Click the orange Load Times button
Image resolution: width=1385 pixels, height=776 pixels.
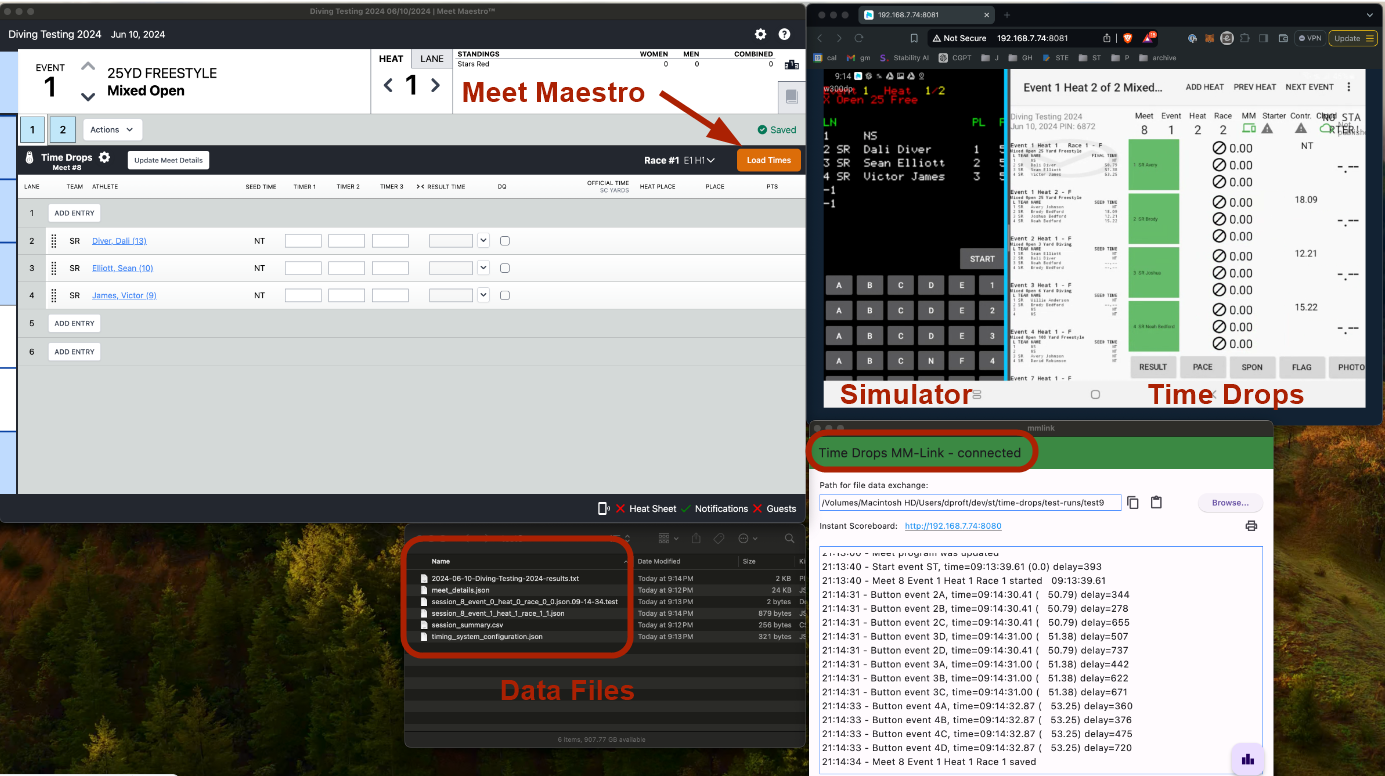tap(768, 160)
